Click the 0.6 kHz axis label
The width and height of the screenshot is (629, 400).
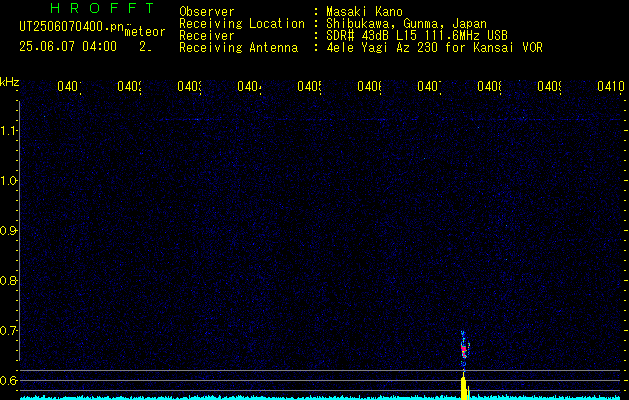click(x=8, y=380)
